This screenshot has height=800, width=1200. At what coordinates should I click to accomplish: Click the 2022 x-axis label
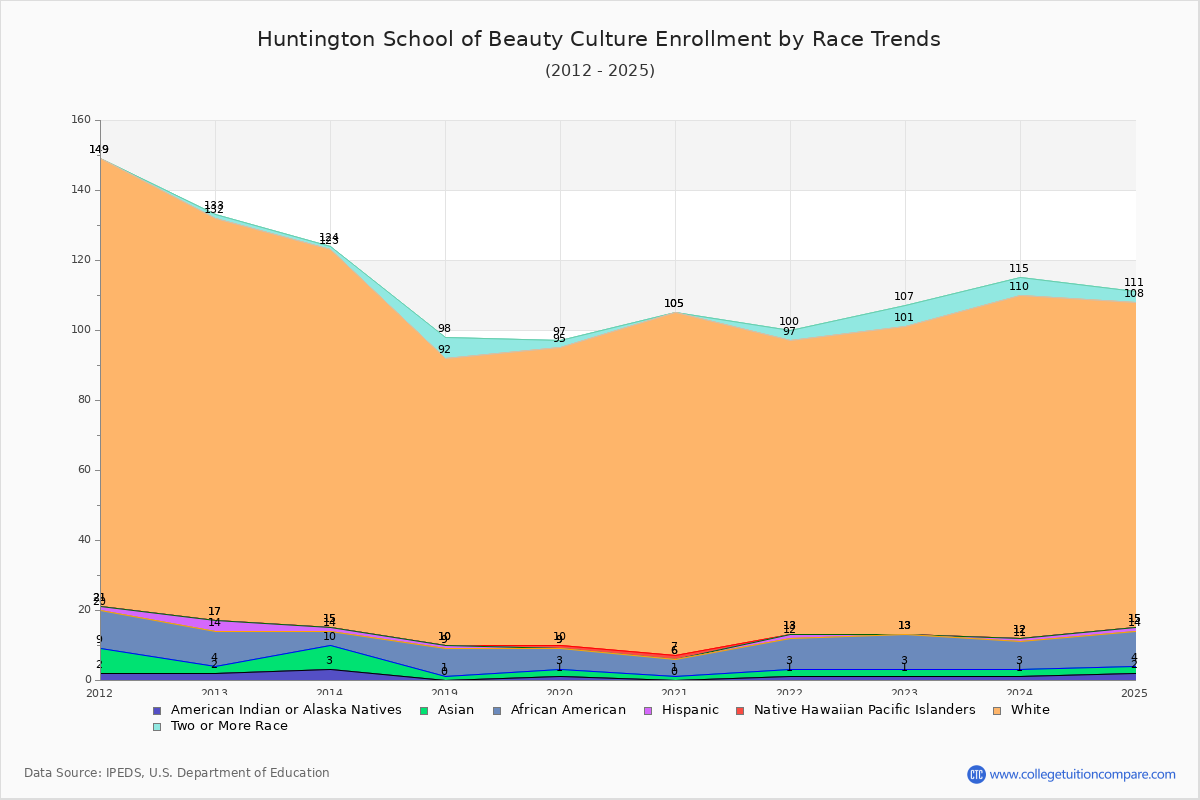click(x=790, y=692)
